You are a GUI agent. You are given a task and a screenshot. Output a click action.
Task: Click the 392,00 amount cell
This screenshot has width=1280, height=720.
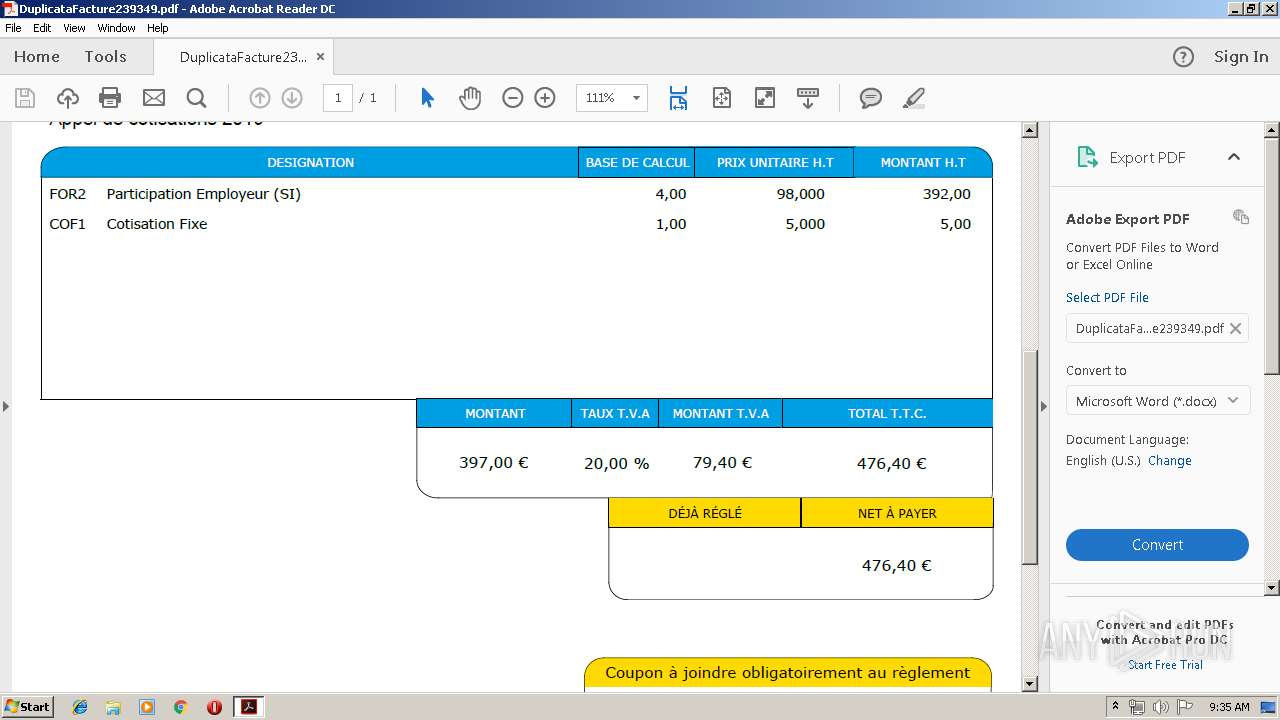pyautogui.click(x=946, y=194)
